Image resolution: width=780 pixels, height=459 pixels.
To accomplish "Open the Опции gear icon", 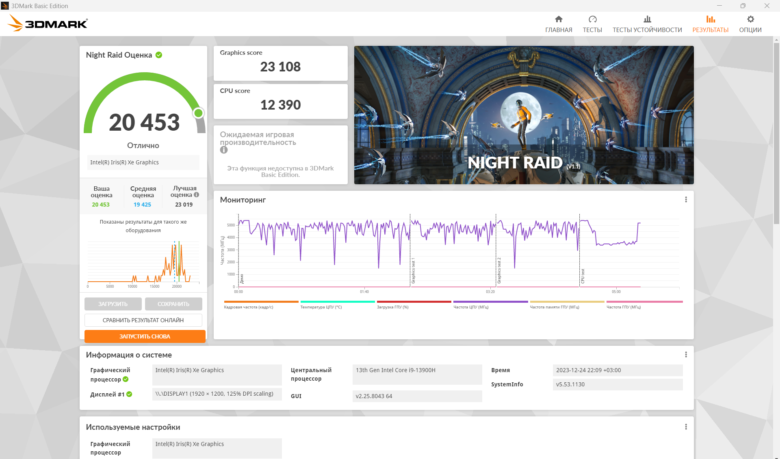I will (x=750, y=19).
